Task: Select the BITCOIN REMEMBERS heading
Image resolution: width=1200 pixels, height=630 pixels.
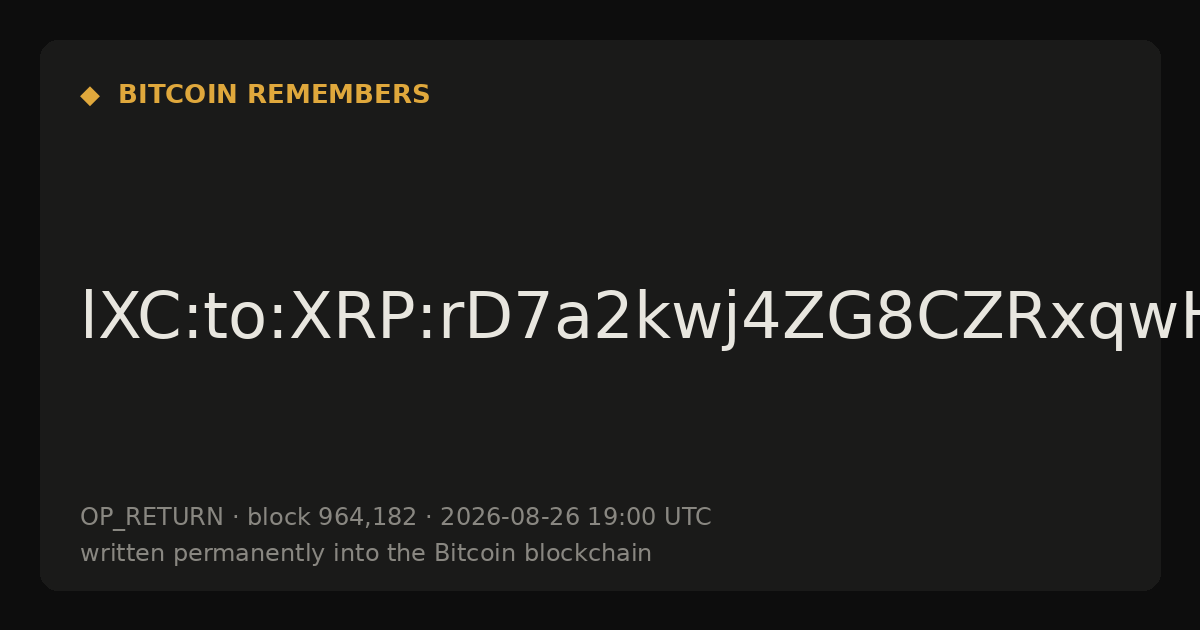Action: (274, 95)
